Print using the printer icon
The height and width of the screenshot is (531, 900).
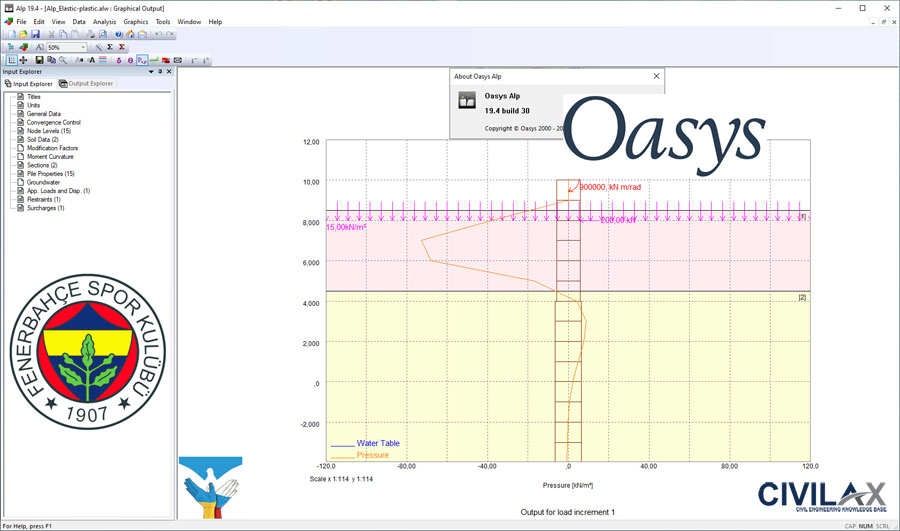pyautogui.click(x=91, y=34)
